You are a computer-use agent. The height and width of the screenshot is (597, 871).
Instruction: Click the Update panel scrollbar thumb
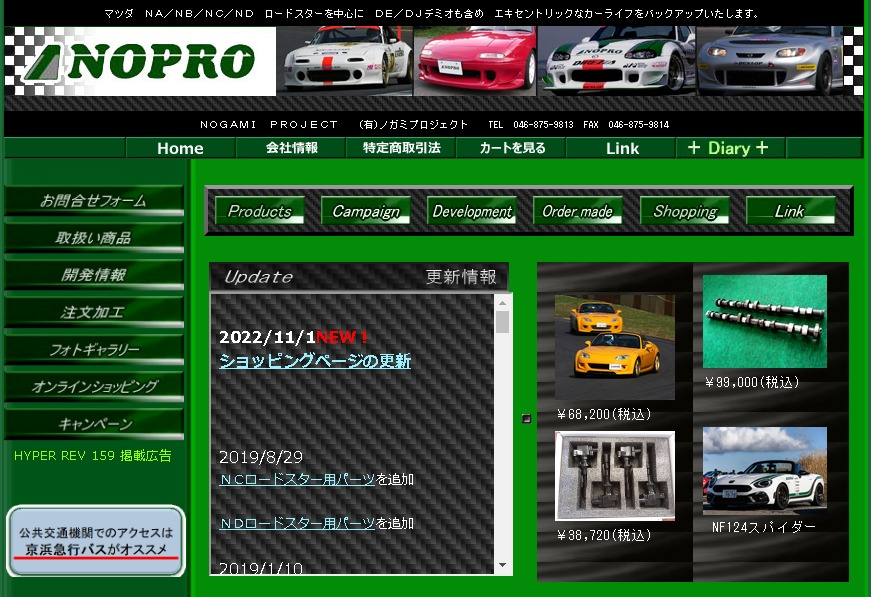502,322
